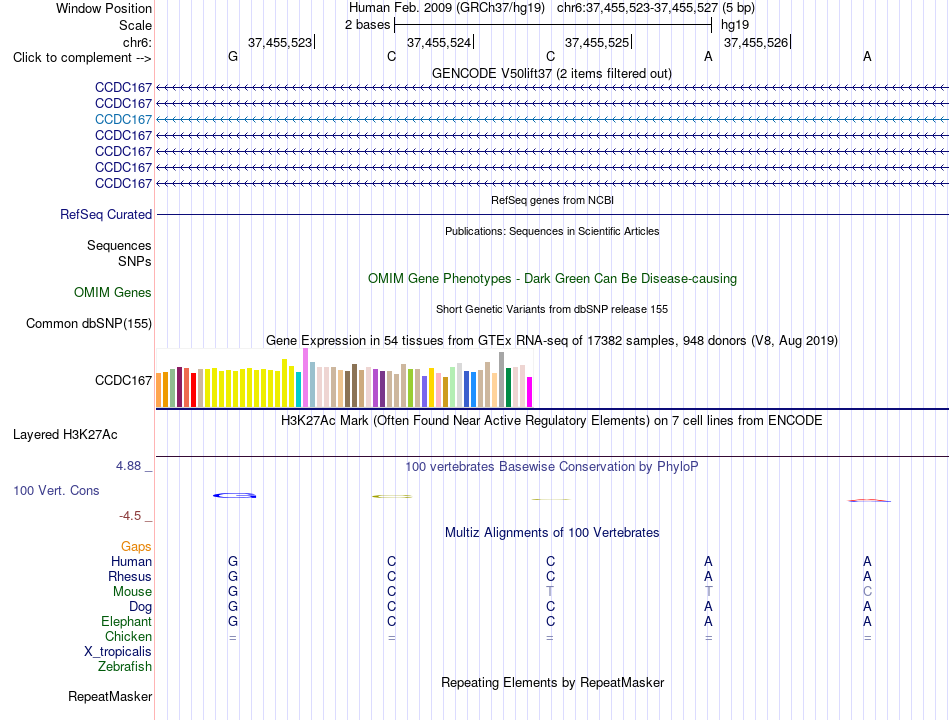Viewport: 950px width, 720px height.
Task: Click the Chicken species label
Action: [128, 636]
